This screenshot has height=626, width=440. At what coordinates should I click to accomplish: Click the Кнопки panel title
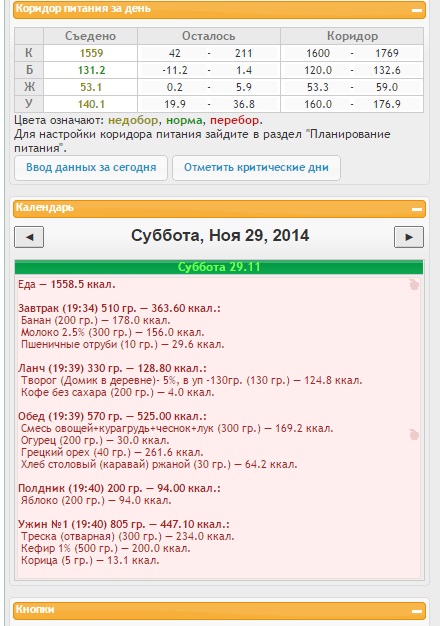click(x=35, y=610)
